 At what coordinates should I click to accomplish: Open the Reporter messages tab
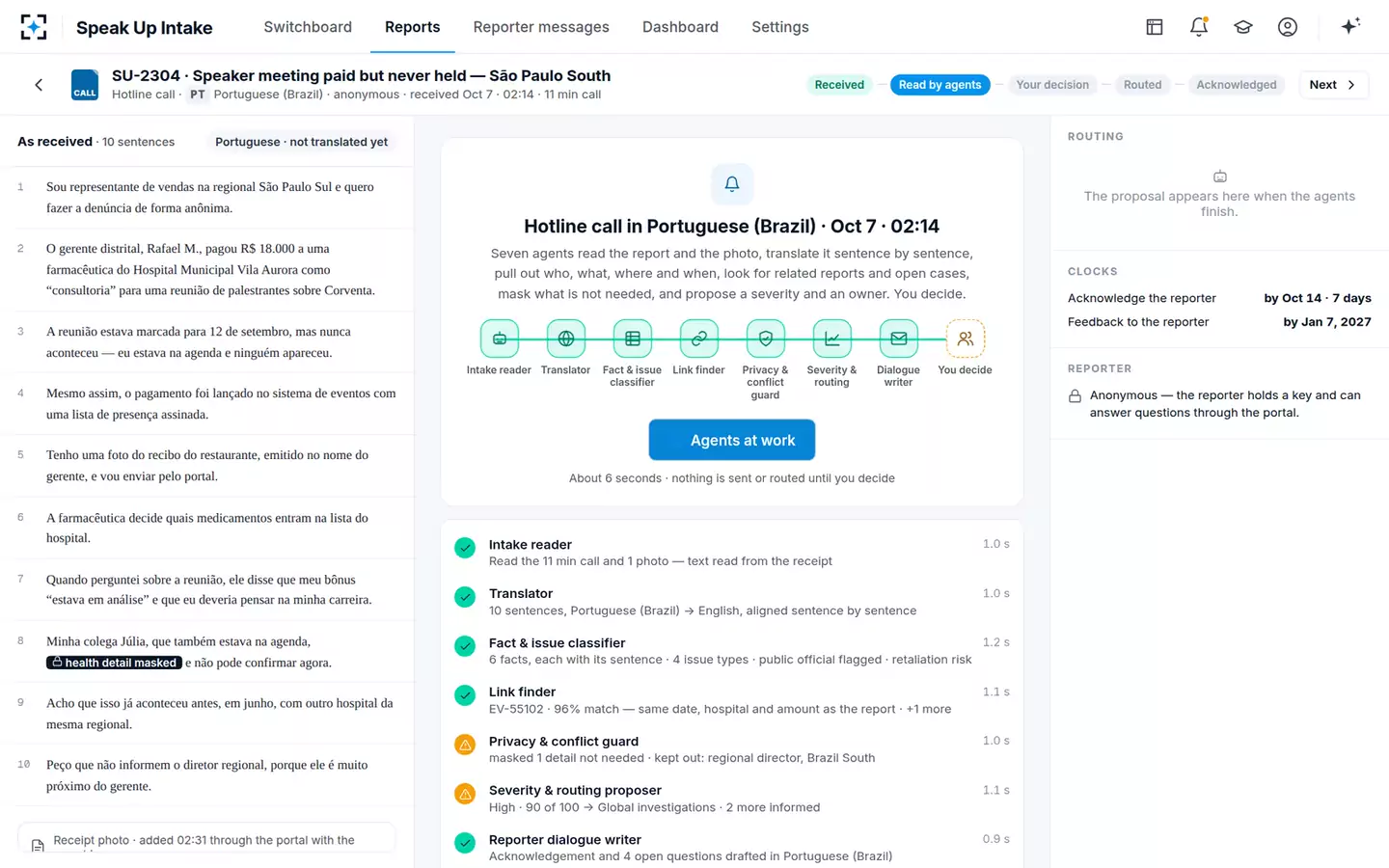541,27
